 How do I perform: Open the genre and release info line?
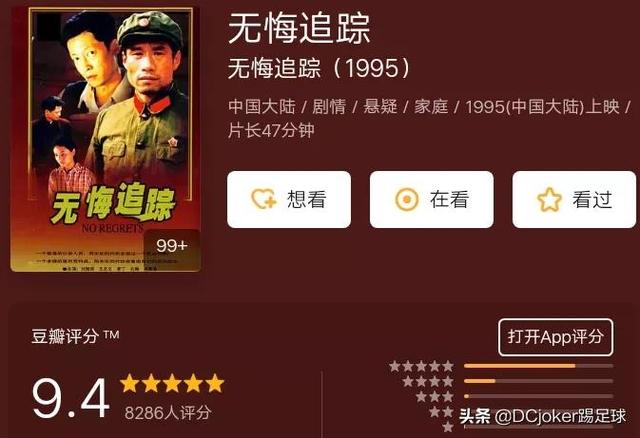coord(429,118)
